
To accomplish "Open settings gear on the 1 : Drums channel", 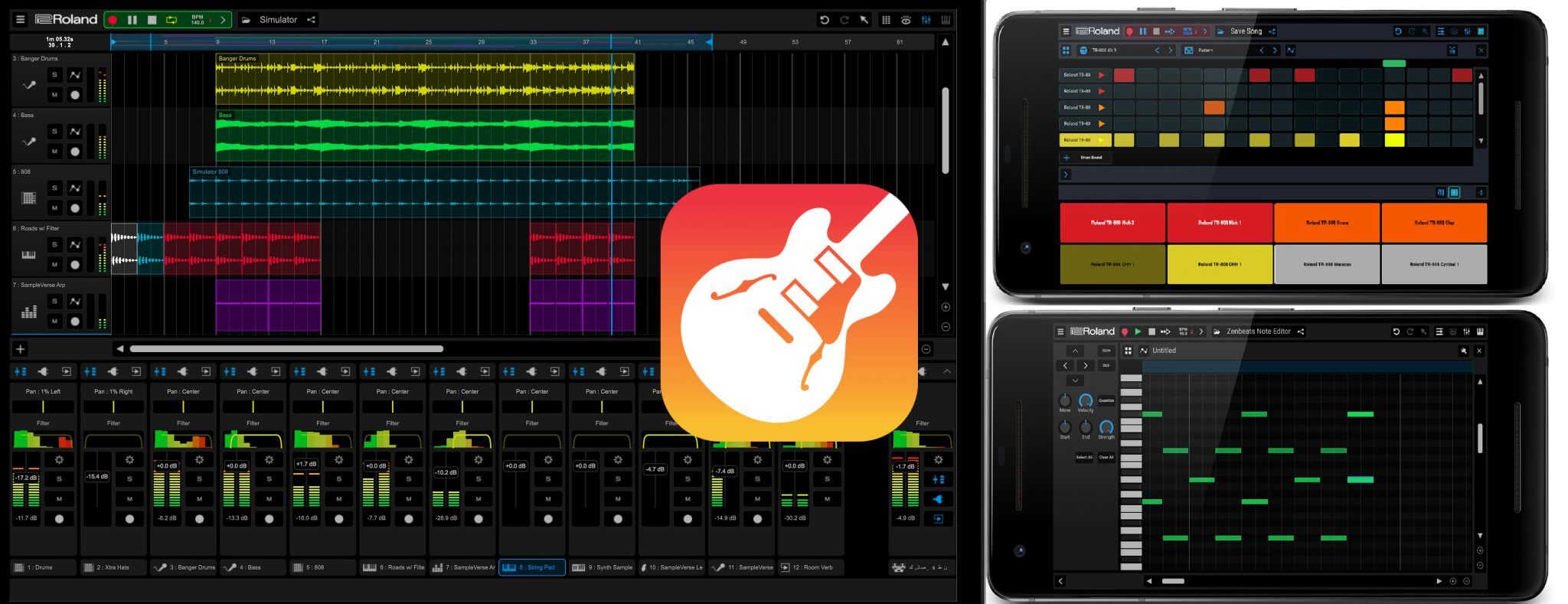I will coord(59,459).
